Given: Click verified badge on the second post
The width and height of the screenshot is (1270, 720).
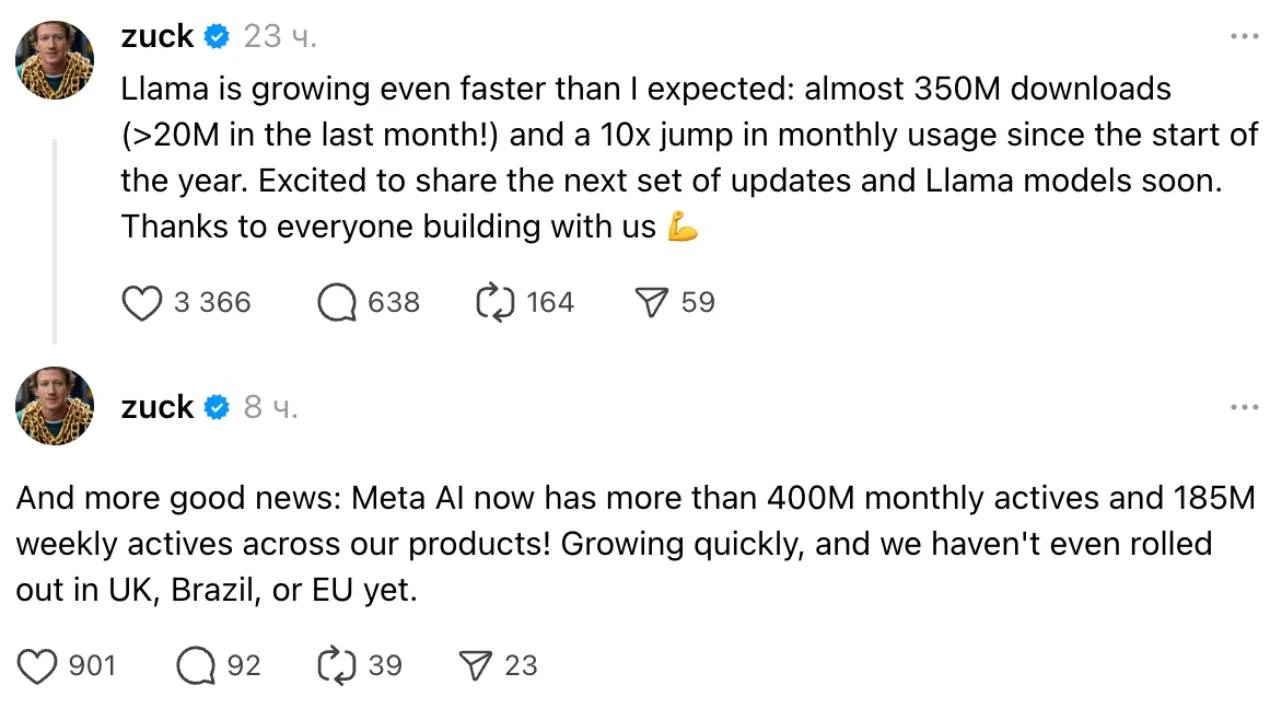Looking at the screenshot, I should click(217, 407).
